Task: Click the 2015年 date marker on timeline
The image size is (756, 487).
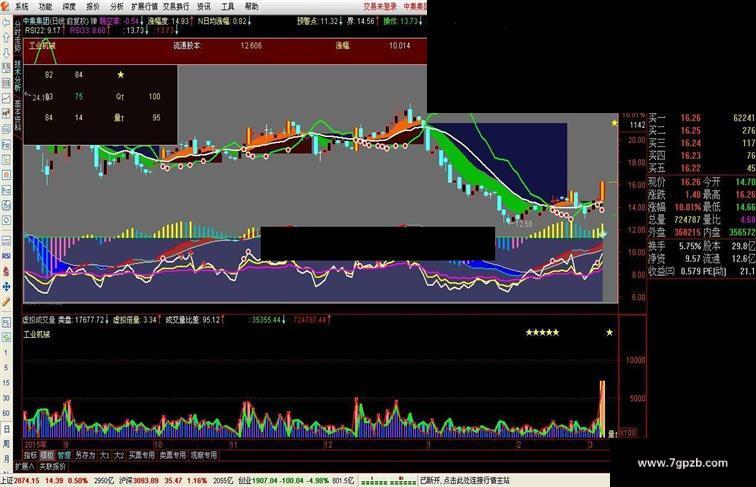Action: click(36, 444)
